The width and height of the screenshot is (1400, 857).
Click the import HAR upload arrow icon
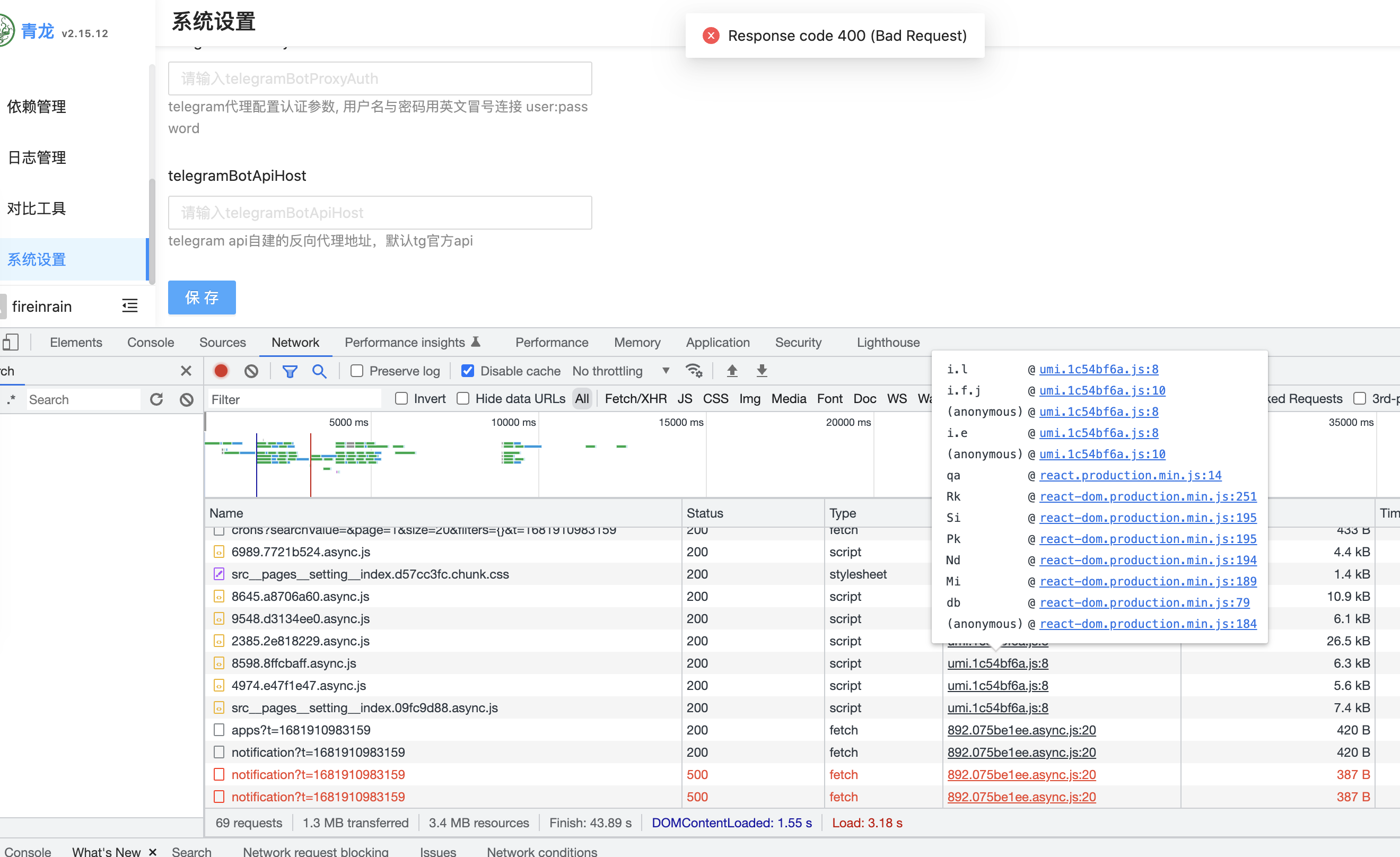click(732, 371)
